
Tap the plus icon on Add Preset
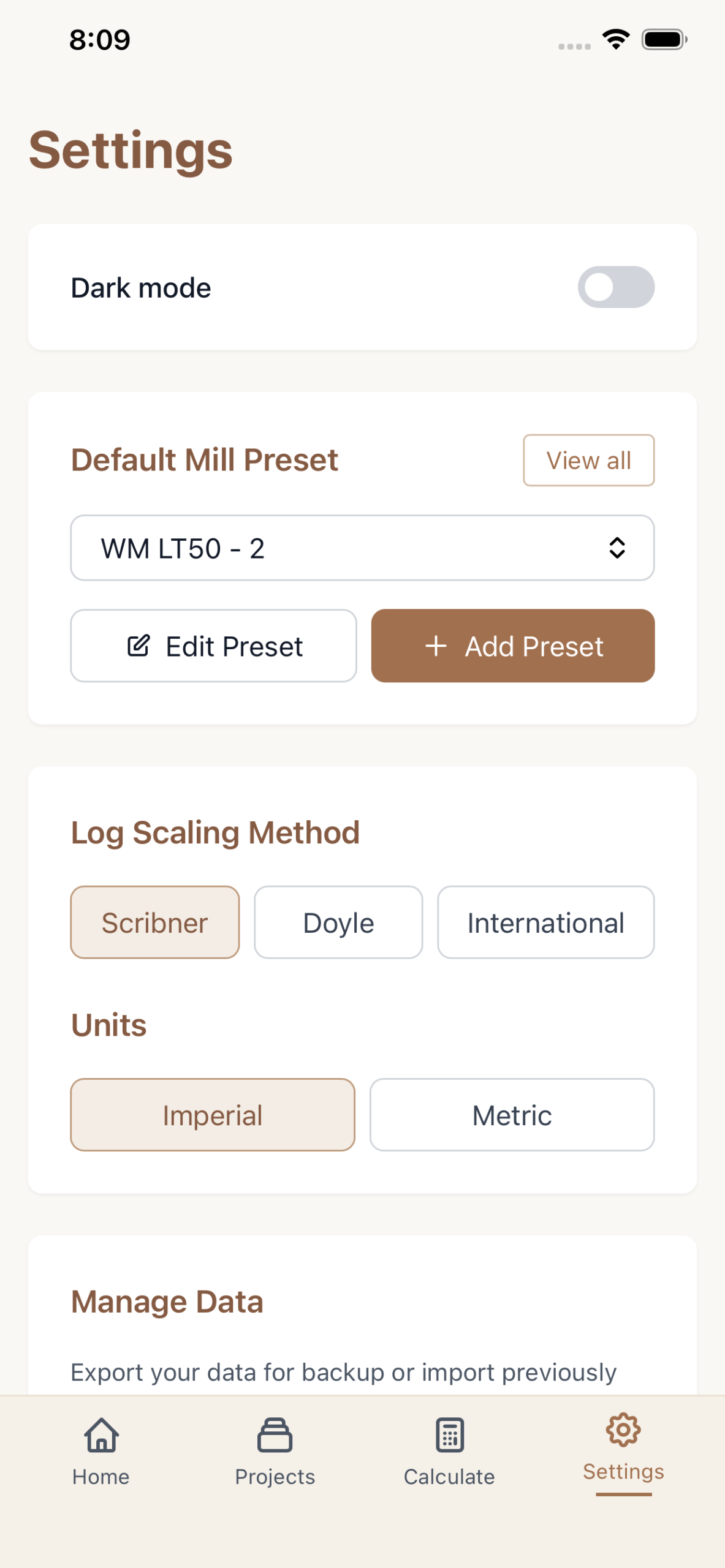436,646
